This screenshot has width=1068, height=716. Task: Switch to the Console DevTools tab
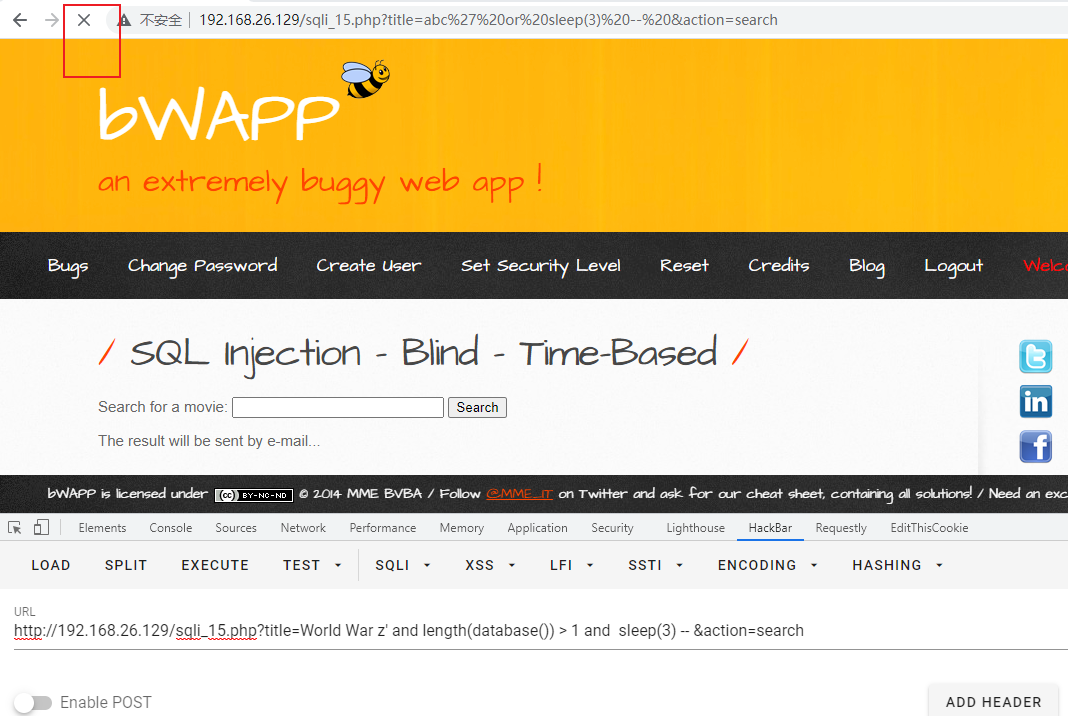pos(170,528)
